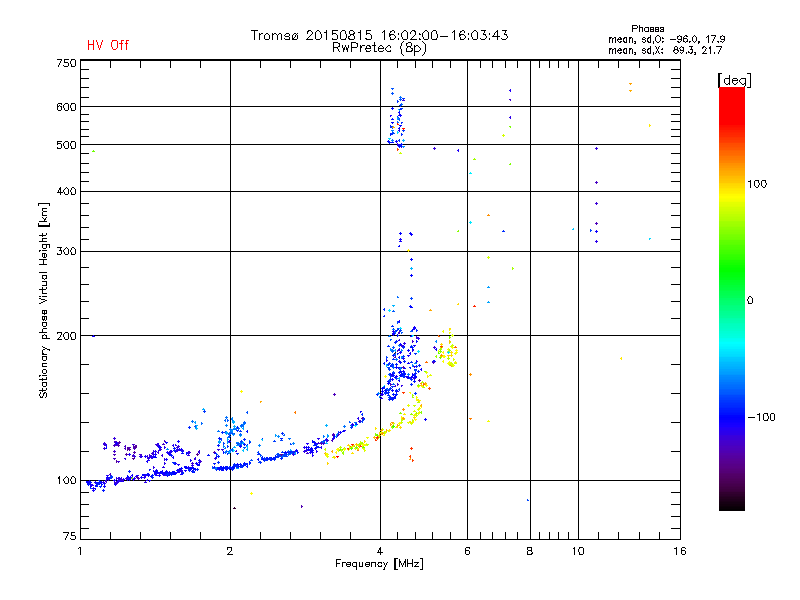Image resolution: width=800 pixels, height=600 pixels.
Task: Click x-axis tick label '4'
Action: tap(380, 551)
